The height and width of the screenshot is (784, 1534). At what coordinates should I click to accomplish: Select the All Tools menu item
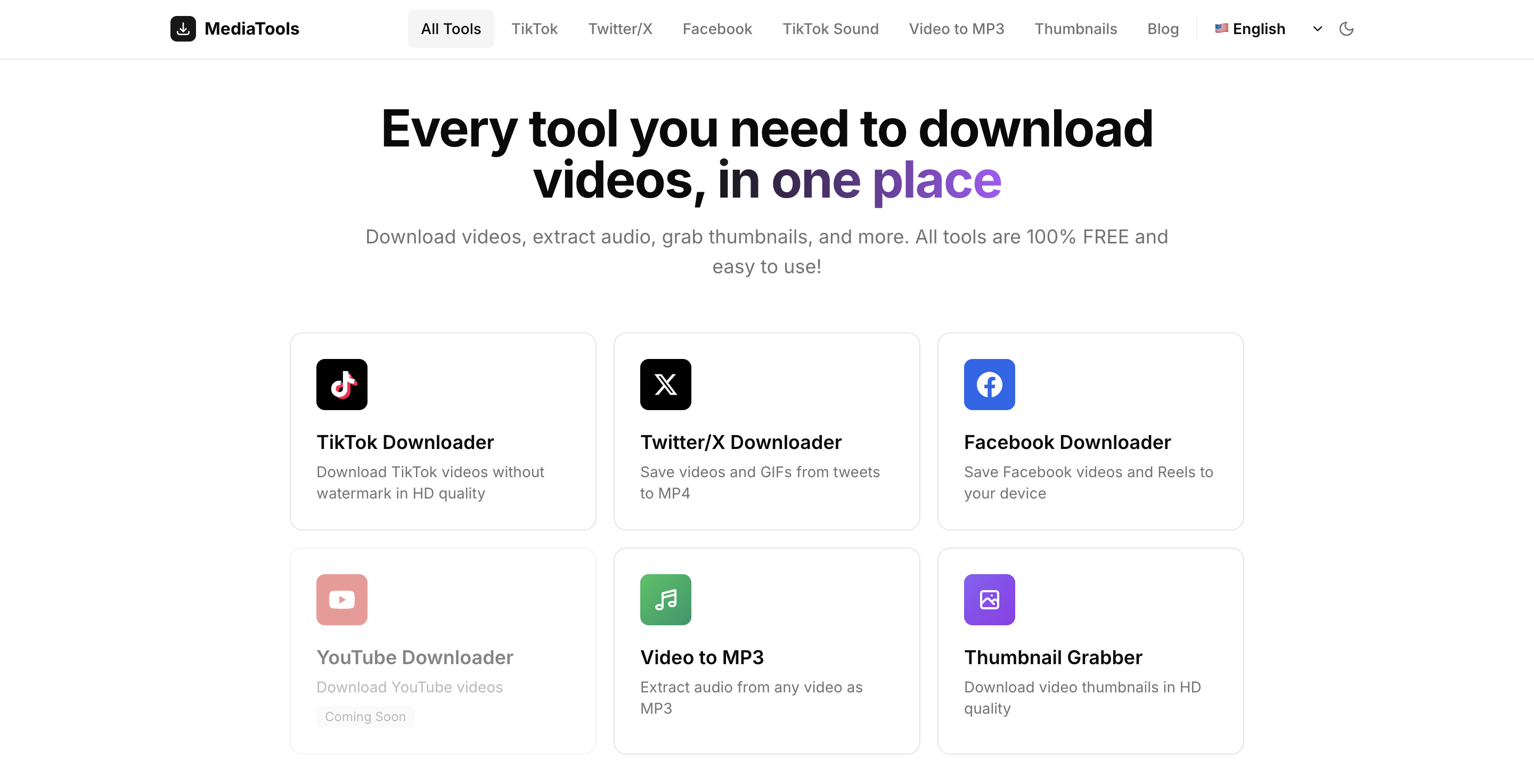[451, 28]
